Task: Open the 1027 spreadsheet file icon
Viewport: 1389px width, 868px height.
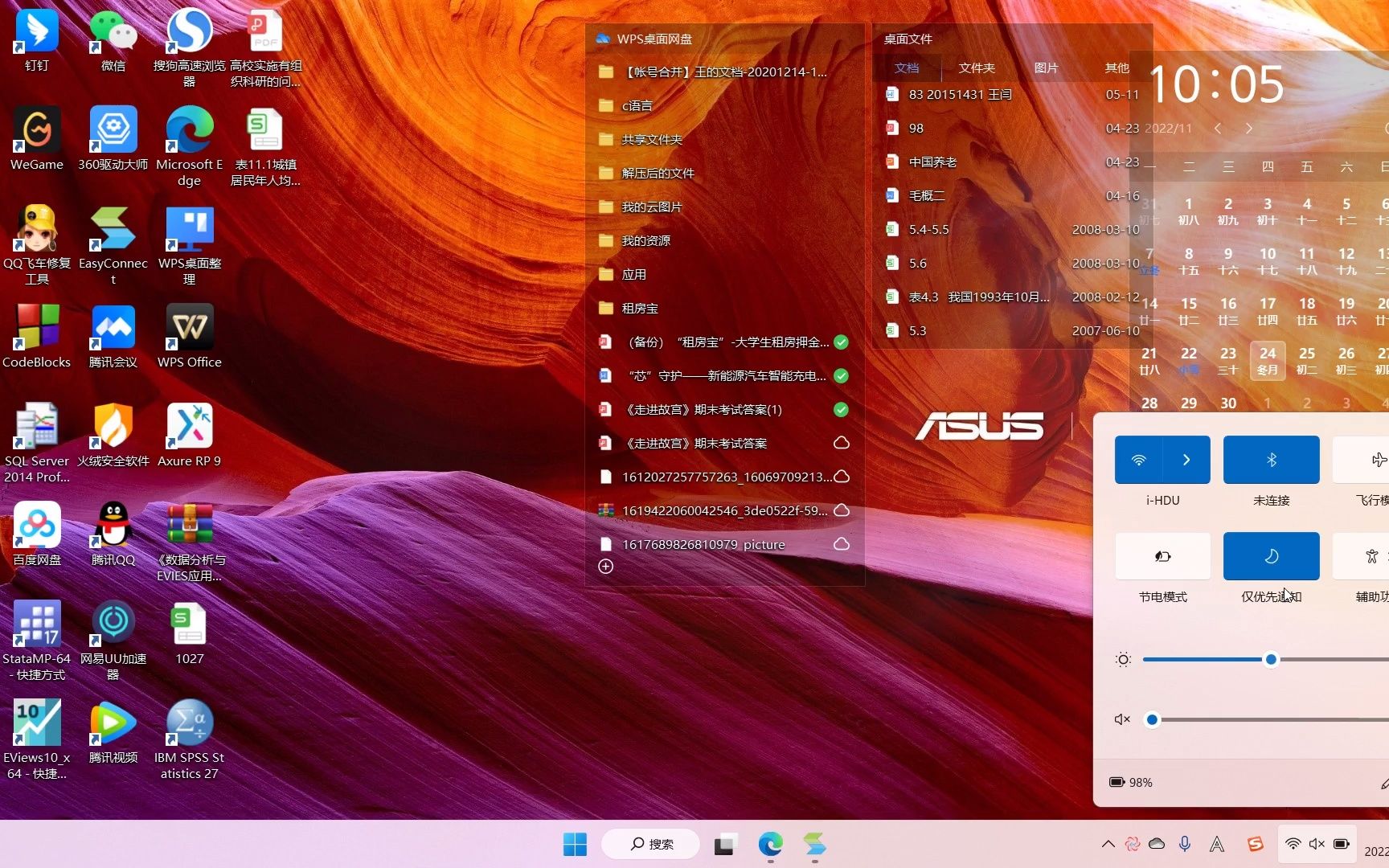Action: [x=189, y=633]
